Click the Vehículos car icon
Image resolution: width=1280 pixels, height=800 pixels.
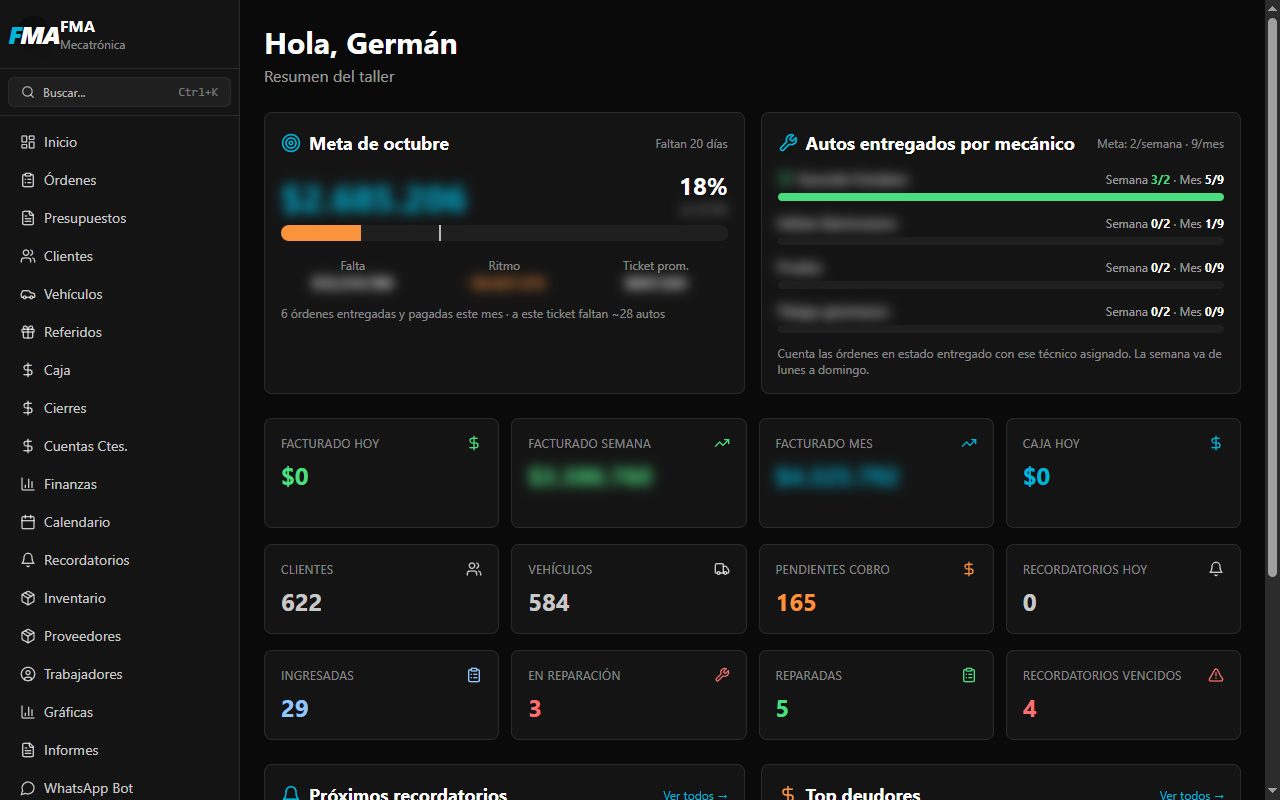point(28,294)
